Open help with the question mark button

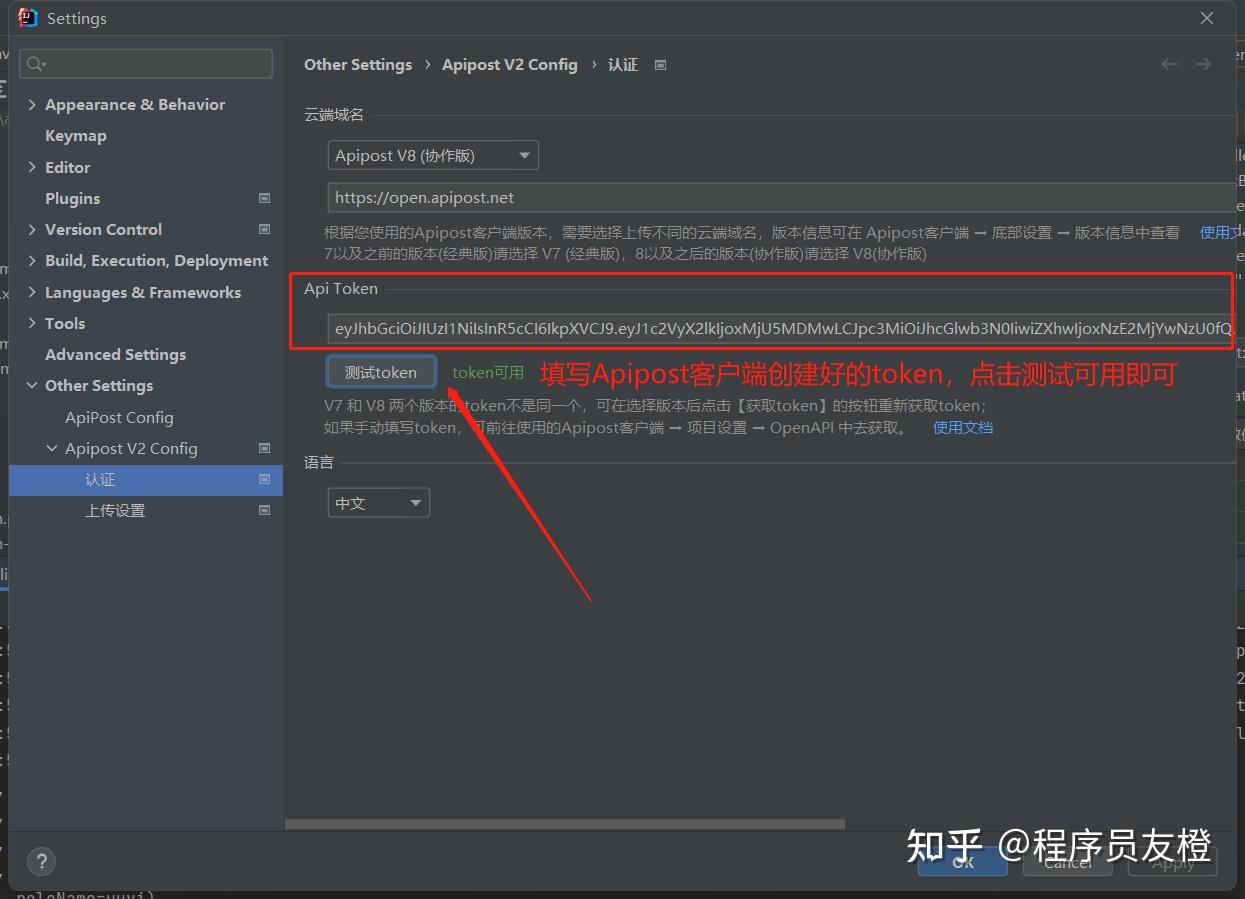(41, 861)
